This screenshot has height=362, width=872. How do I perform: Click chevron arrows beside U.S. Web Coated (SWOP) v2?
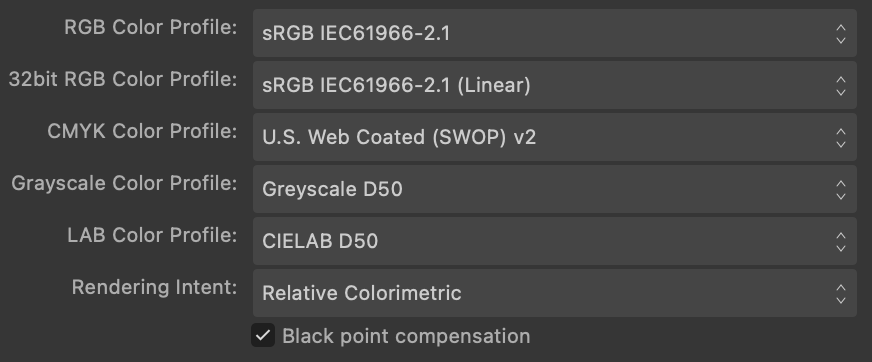pyautogui.click(x=841, y=137)
